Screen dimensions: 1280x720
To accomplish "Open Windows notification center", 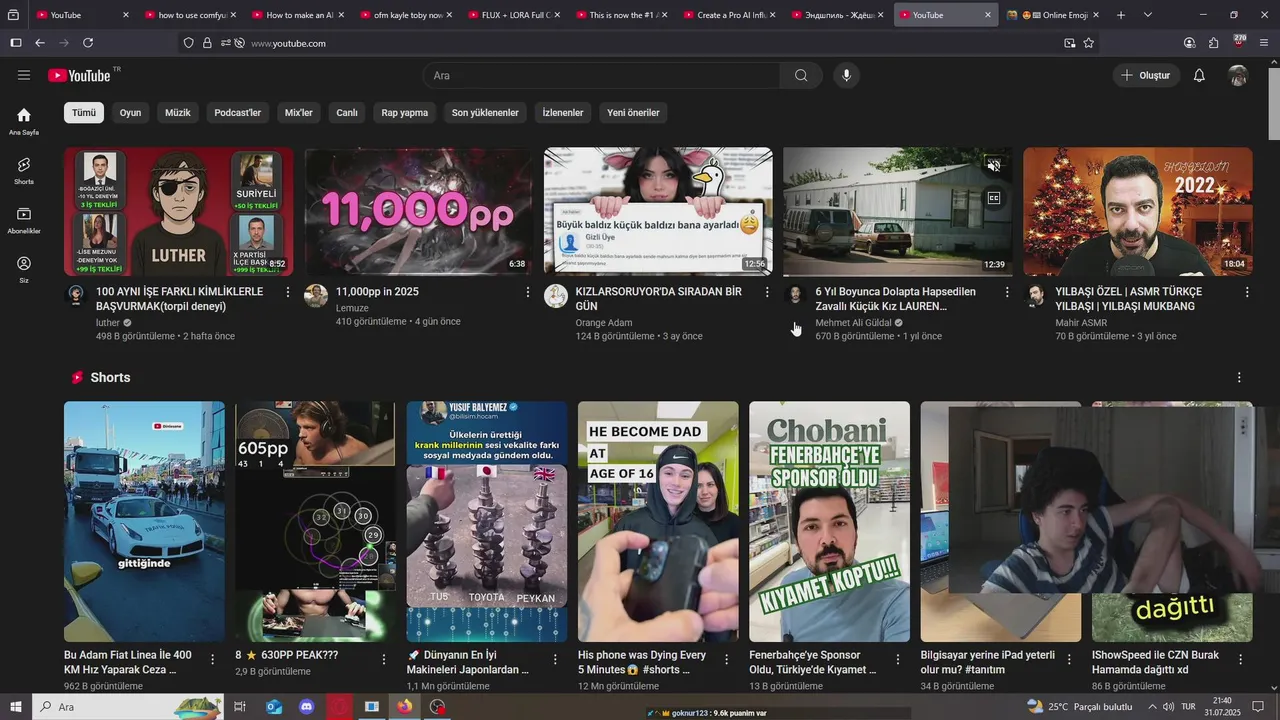I will click(1259, 707).
